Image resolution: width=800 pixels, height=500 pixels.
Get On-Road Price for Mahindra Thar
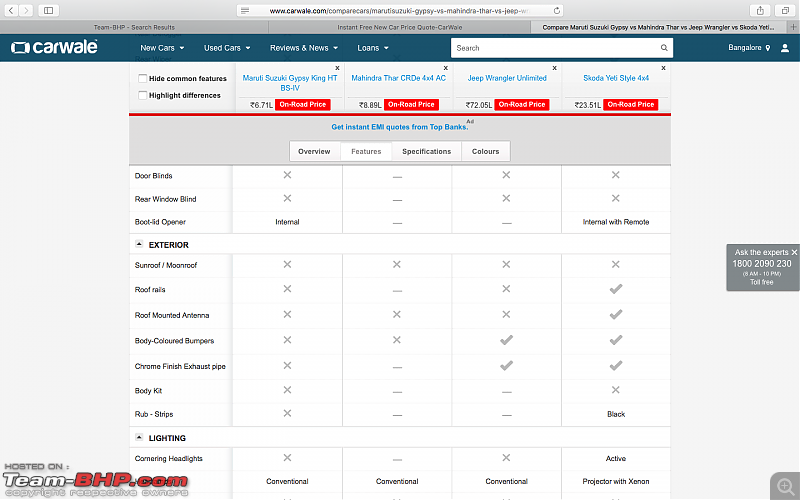411,105
